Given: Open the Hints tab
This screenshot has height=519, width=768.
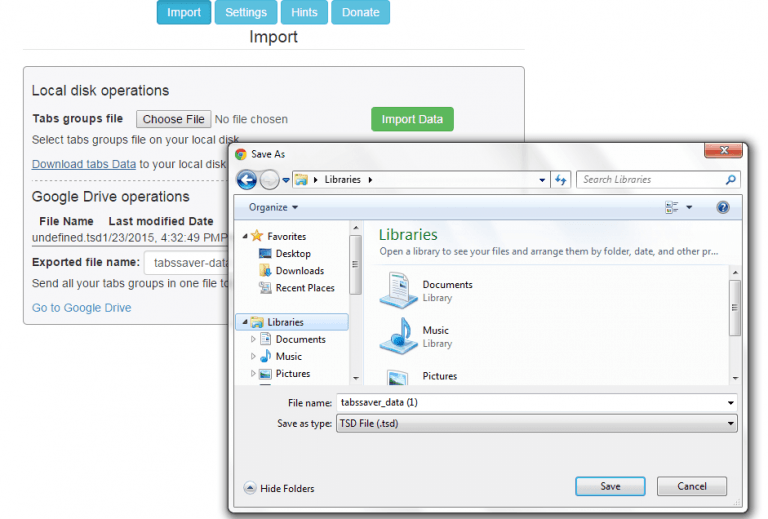Looking at the screenshot, I should (x=304, y=12).
